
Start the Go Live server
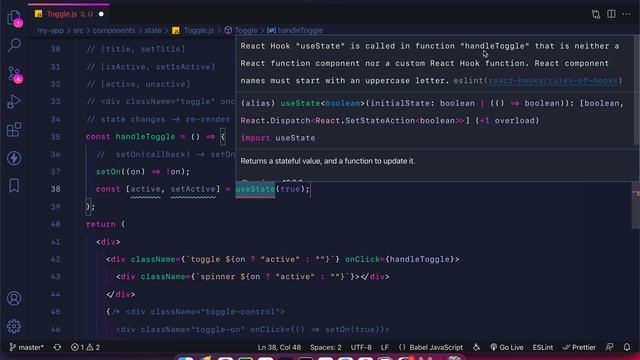coord(507,347)
